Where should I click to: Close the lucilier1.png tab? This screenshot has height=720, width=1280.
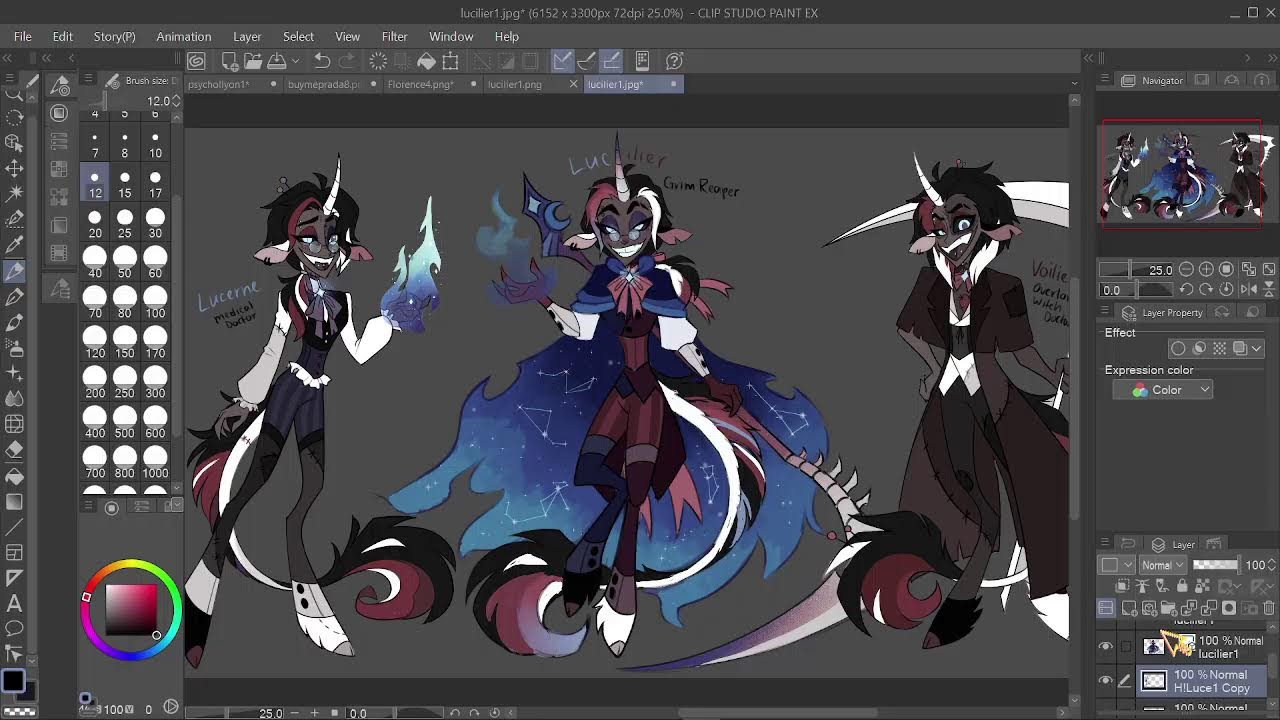point(573,84)
